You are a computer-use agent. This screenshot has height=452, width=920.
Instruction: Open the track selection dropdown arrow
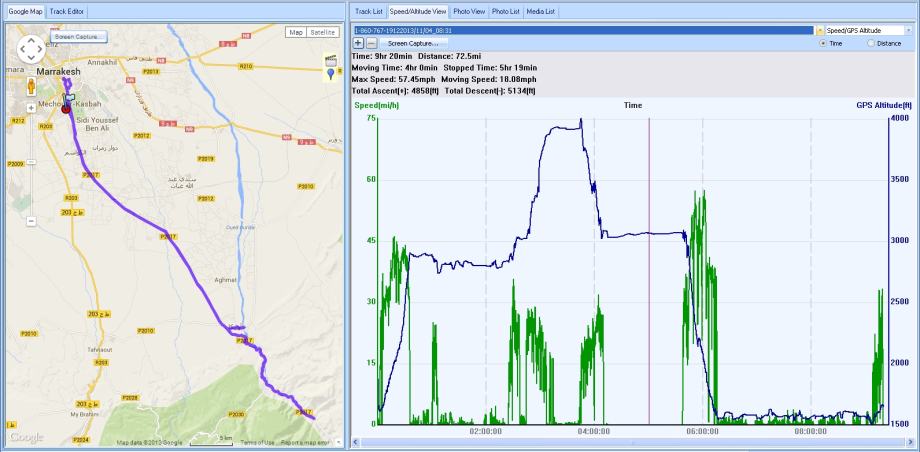coord(818,30)
